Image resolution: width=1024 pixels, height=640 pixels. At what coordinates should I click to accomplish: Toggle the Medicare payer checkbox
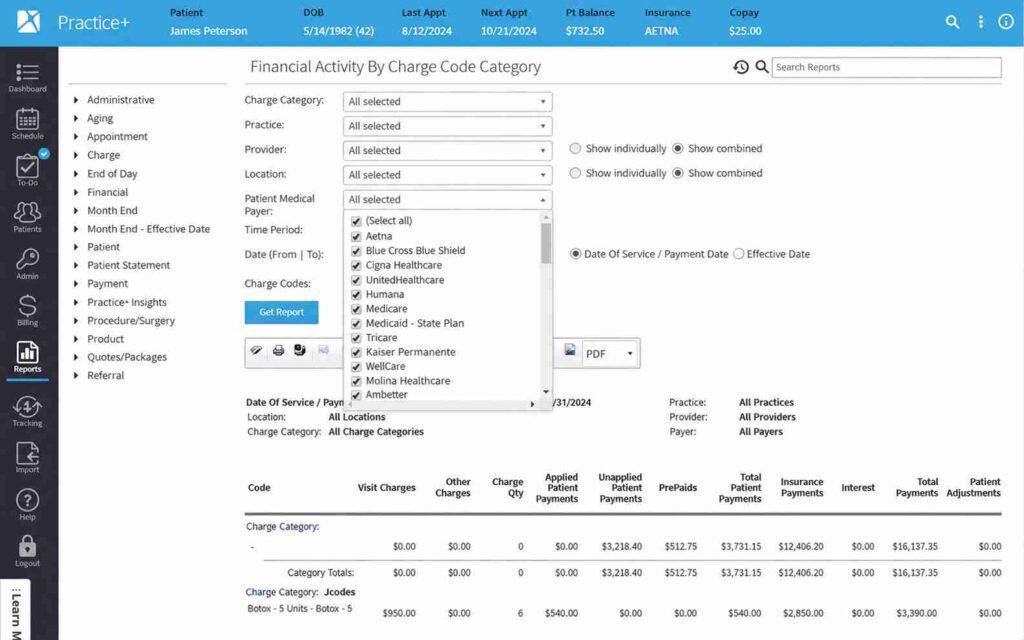(x=356, y=309)
